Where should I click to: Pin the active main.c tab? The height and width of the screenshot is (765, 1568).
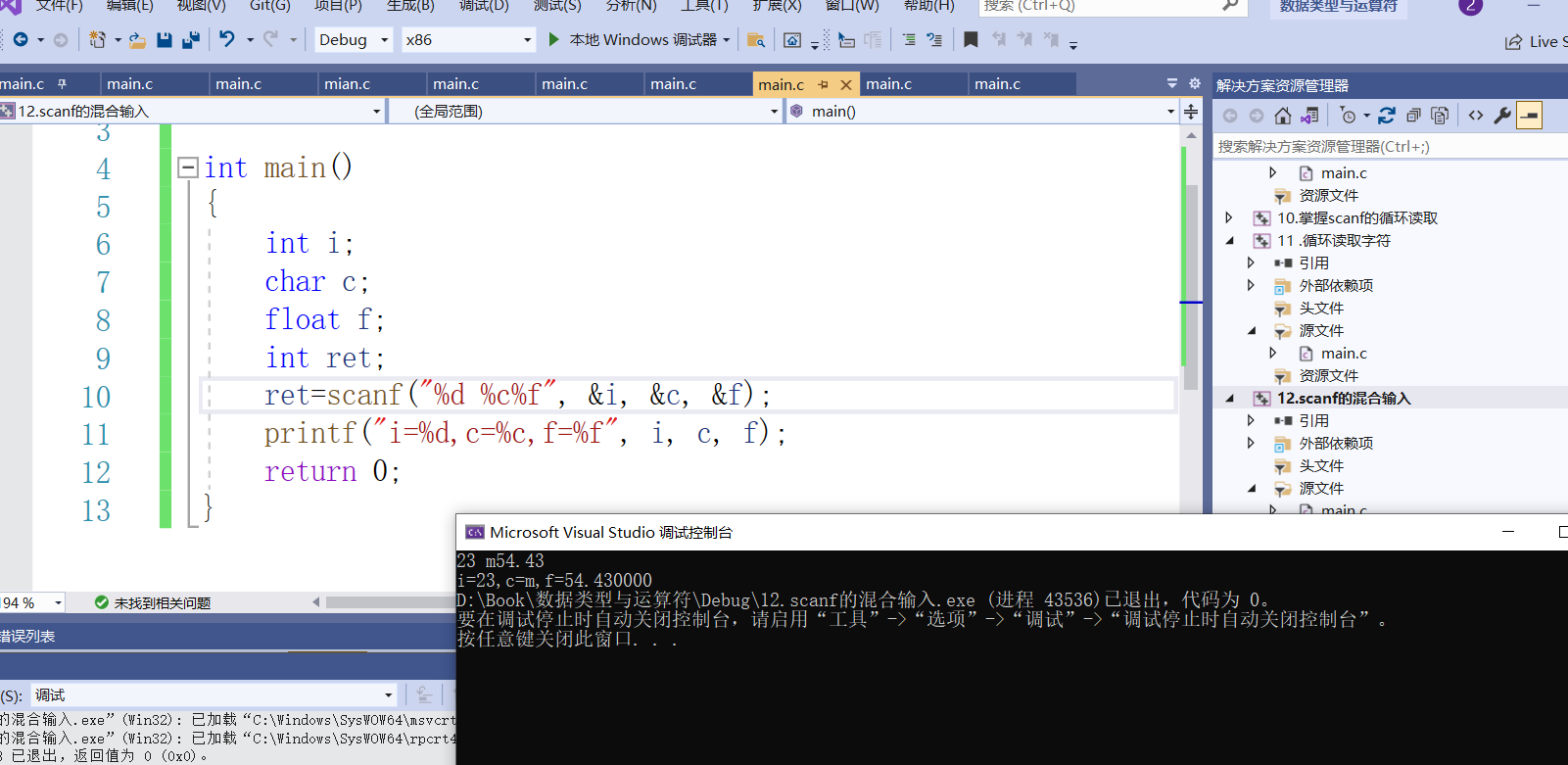click(x=823, y=84)
